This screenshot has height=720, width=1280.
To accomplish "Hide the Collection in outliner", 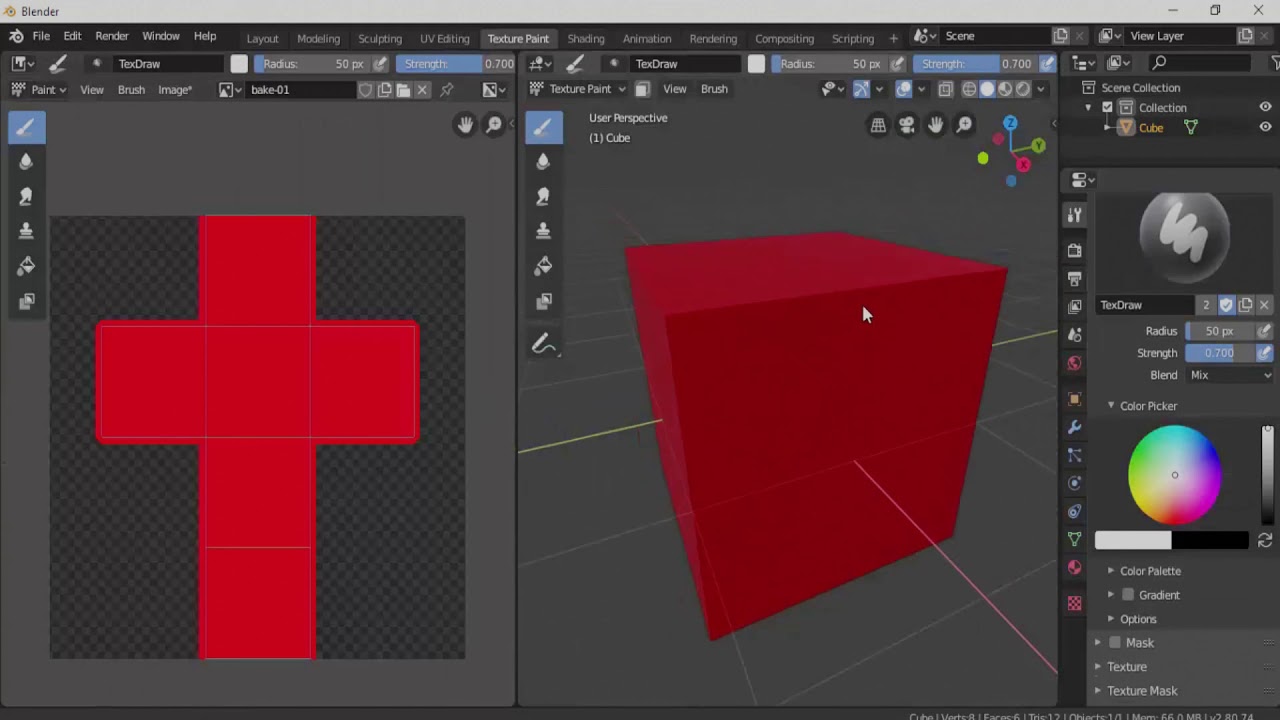I will [x=1265, y=107].
